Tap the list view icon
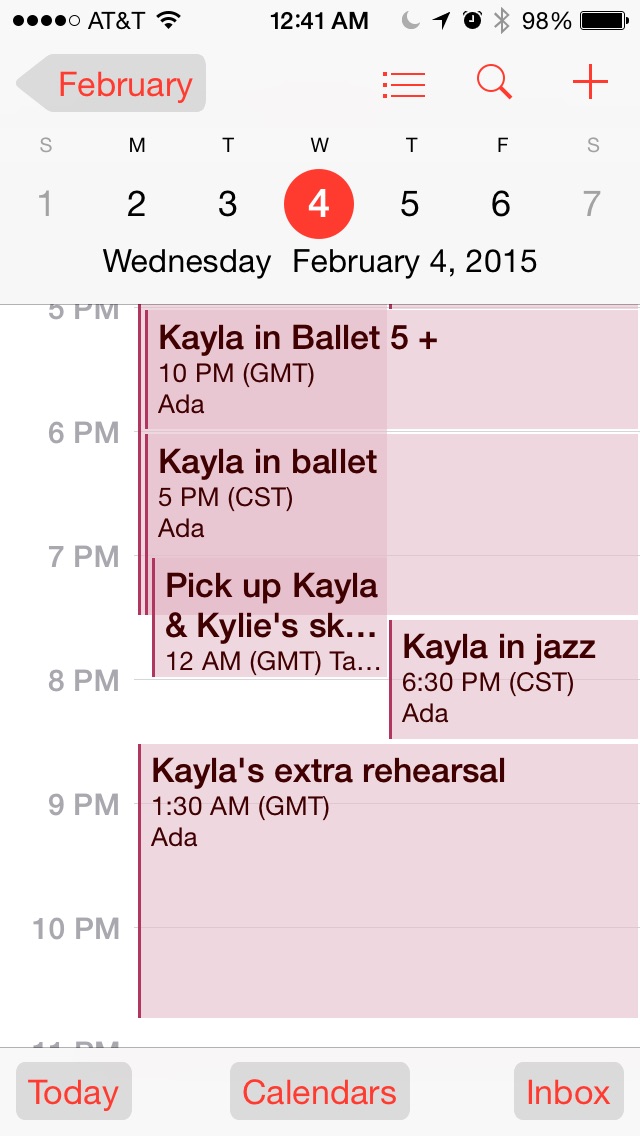 point(404,84)
